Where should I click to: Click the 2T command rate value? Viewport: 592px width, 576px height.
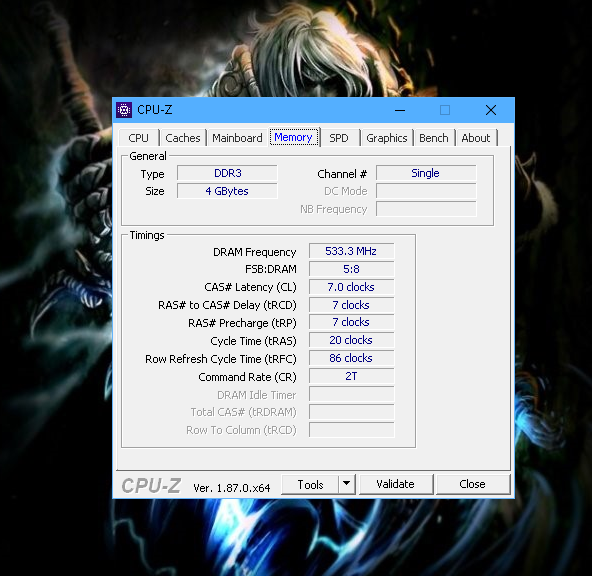click(352, 376)
